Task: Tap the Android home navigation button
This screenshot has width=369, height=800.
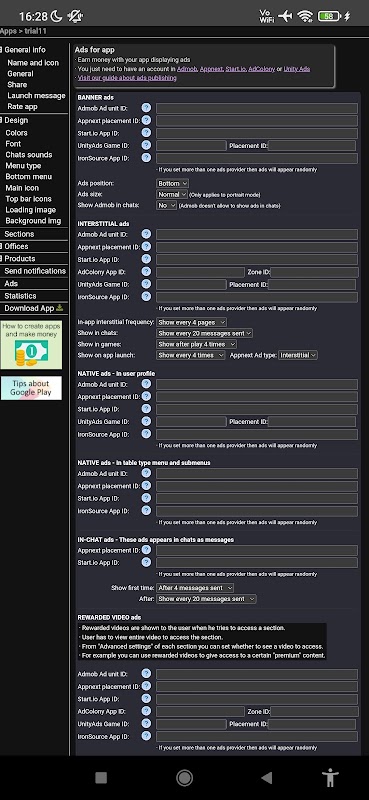Action: [184, 777]
